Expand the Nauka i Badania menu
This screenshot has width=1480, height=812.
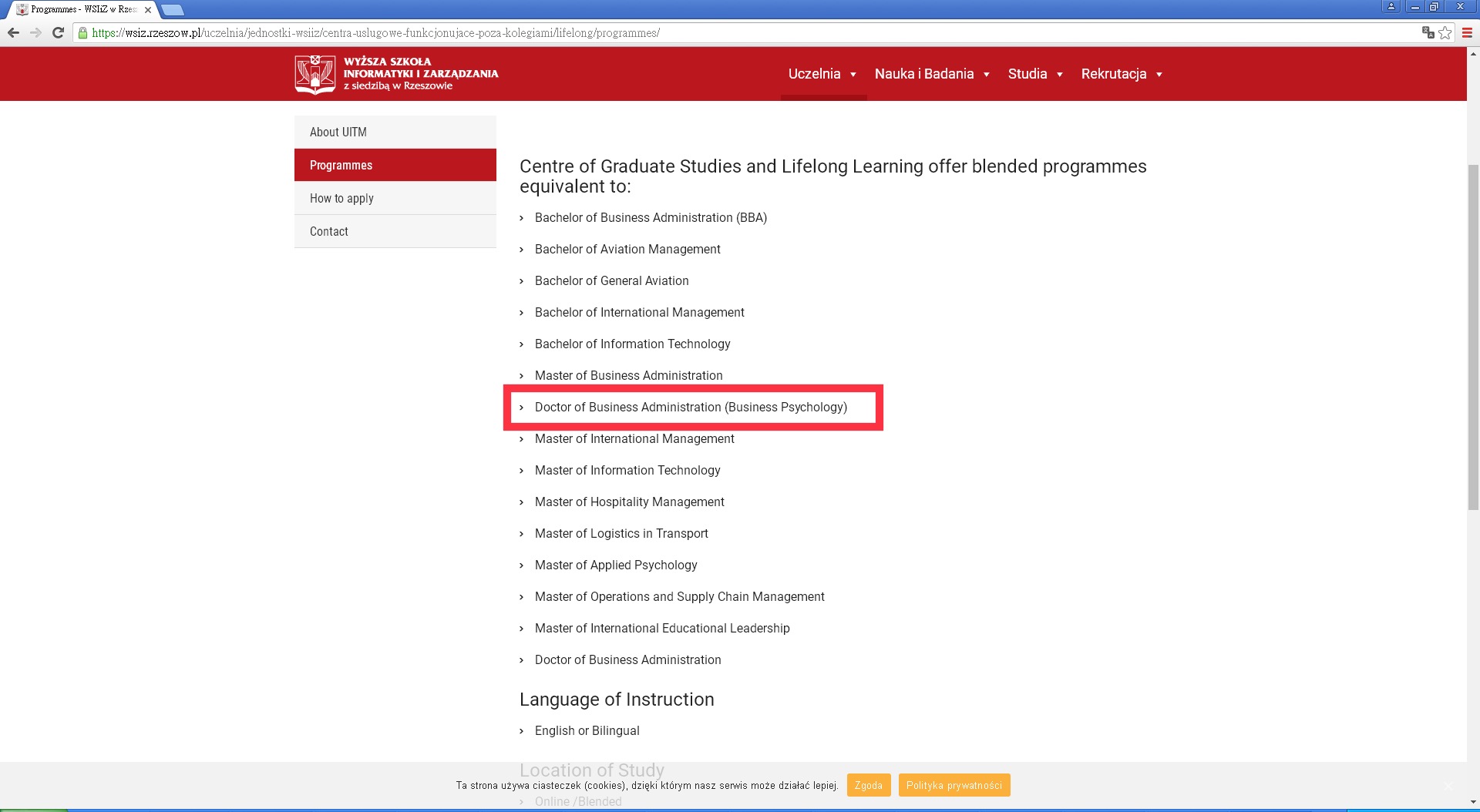point(932,74)
